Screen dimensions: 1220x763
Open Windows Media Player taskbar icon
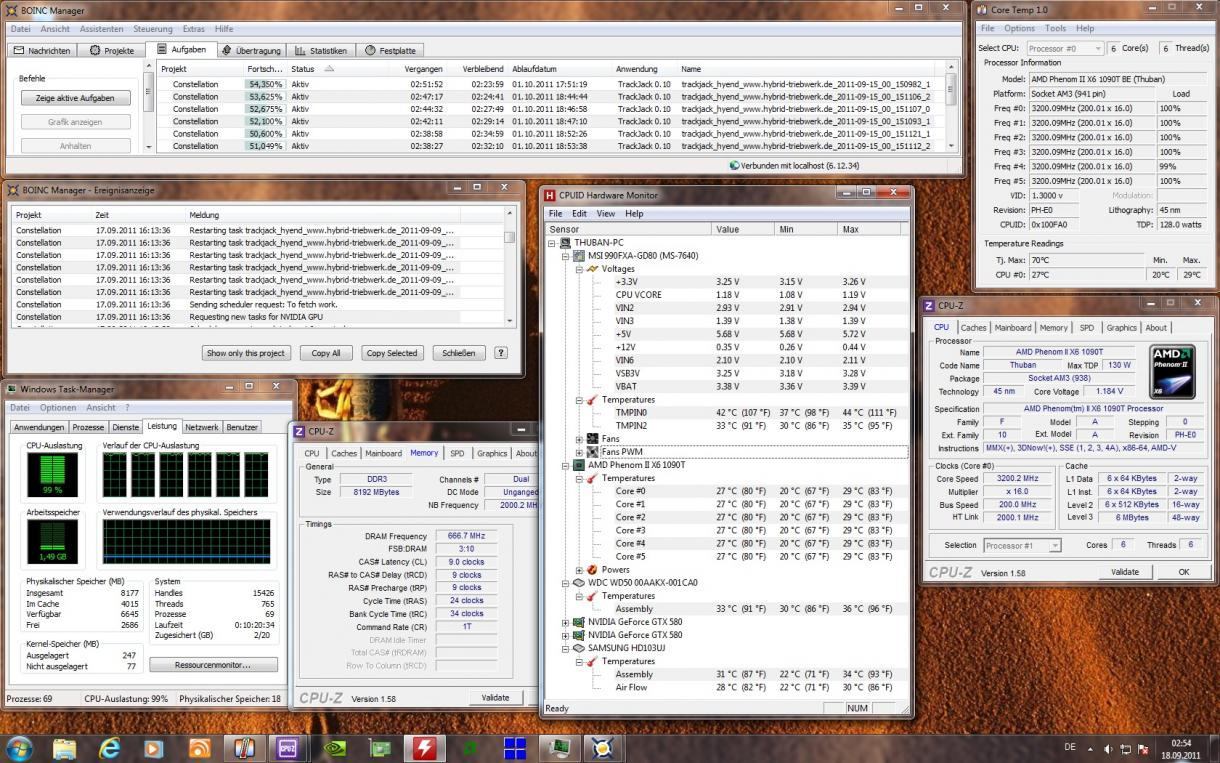154,748
